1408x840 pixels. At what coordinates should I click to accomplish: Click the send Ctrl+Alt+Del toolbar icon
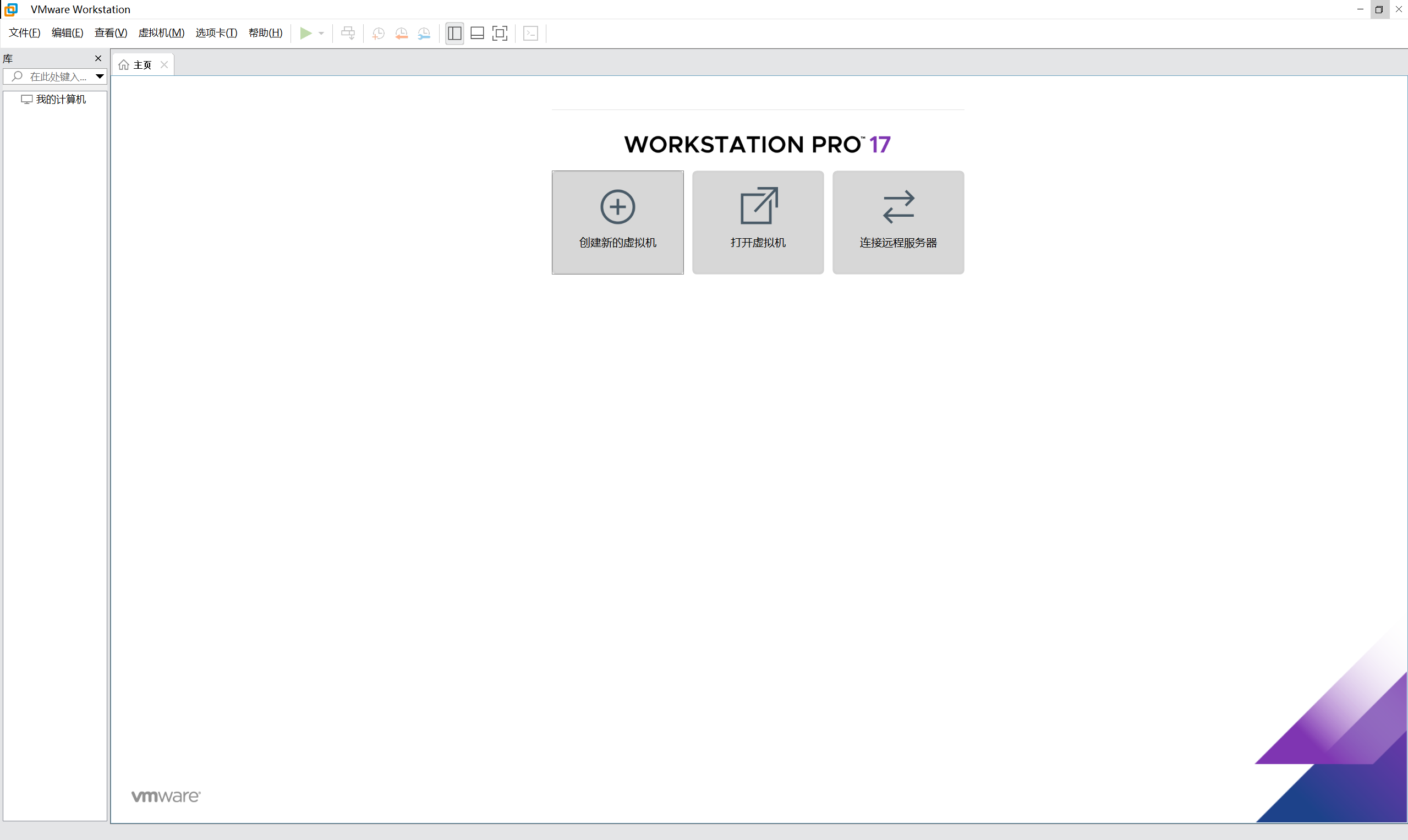pyautogui.click(x=348, y=34)
